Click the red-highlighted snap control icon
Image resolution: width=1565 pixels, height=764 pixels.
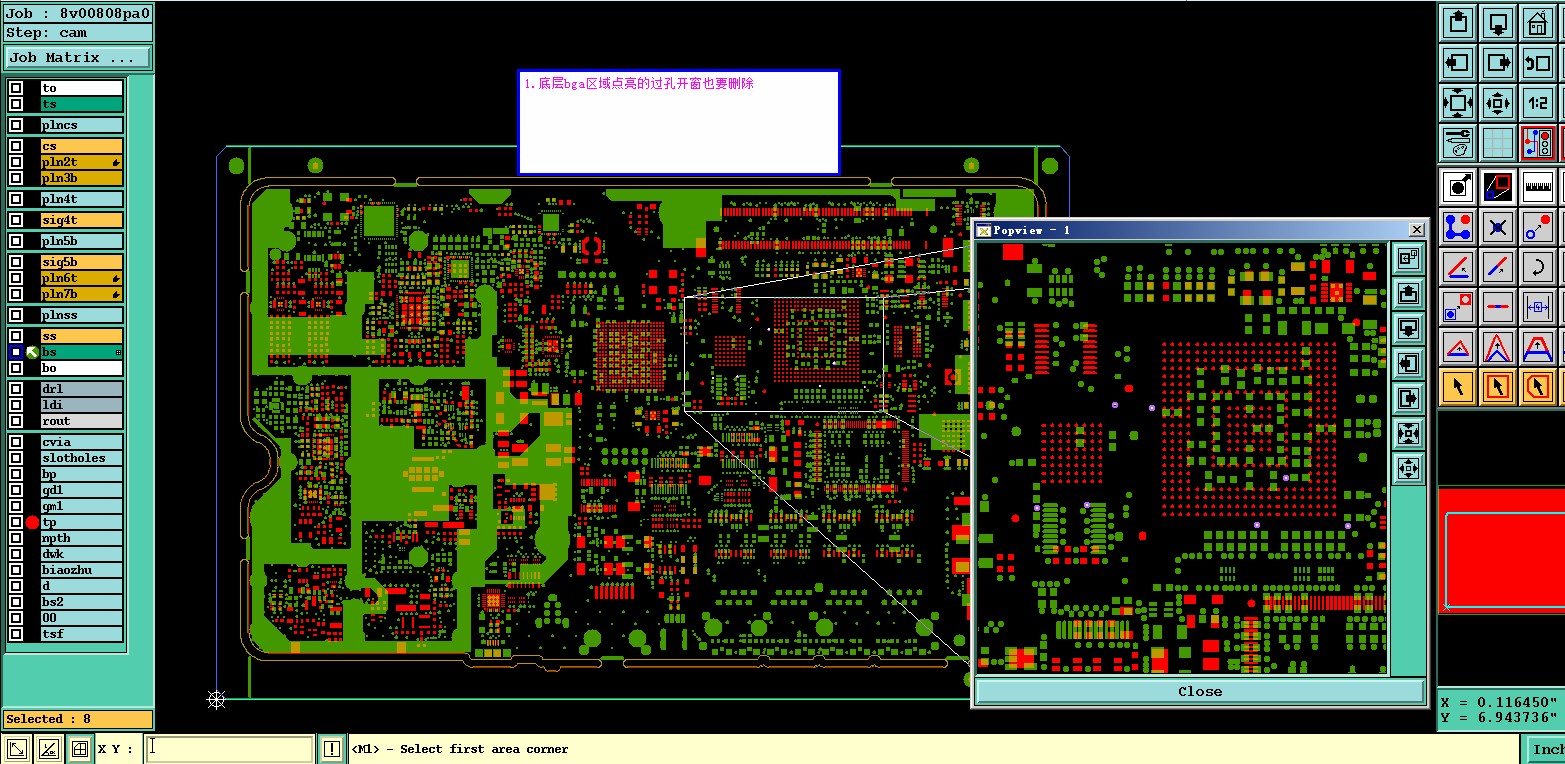coord(1538,143)
